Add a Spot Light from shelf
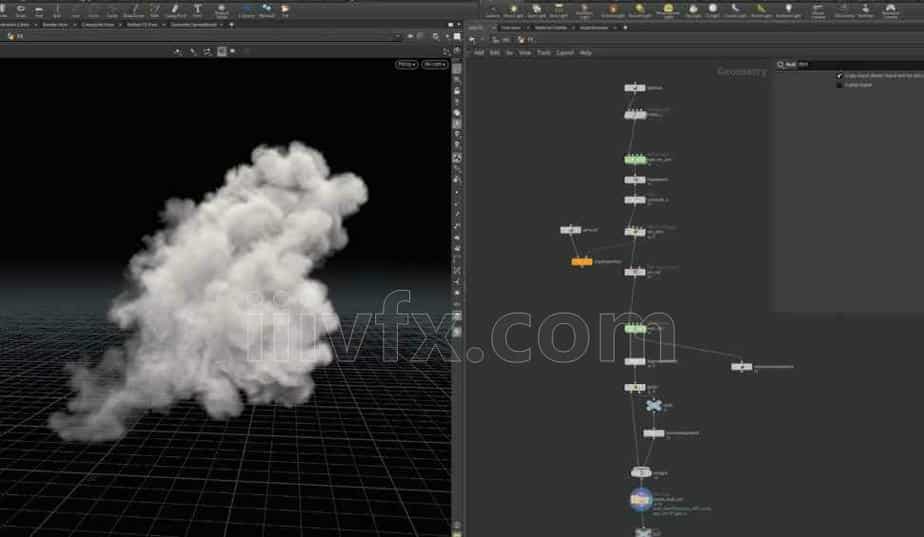924x537 pixels. click(536, 10)
